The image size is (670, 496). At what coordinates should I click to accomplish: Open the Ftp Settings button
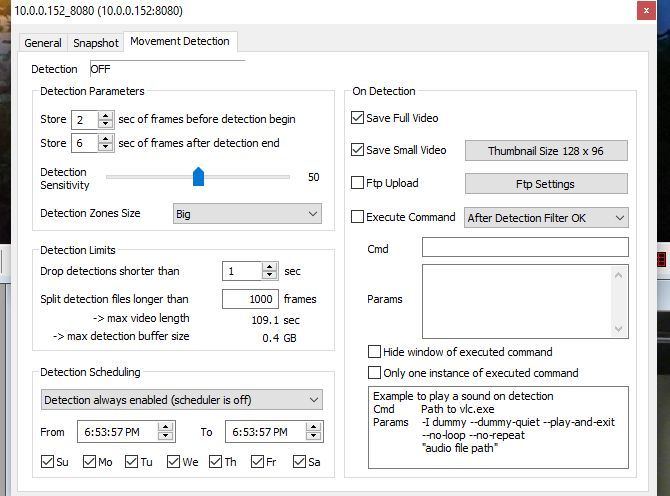546,184
